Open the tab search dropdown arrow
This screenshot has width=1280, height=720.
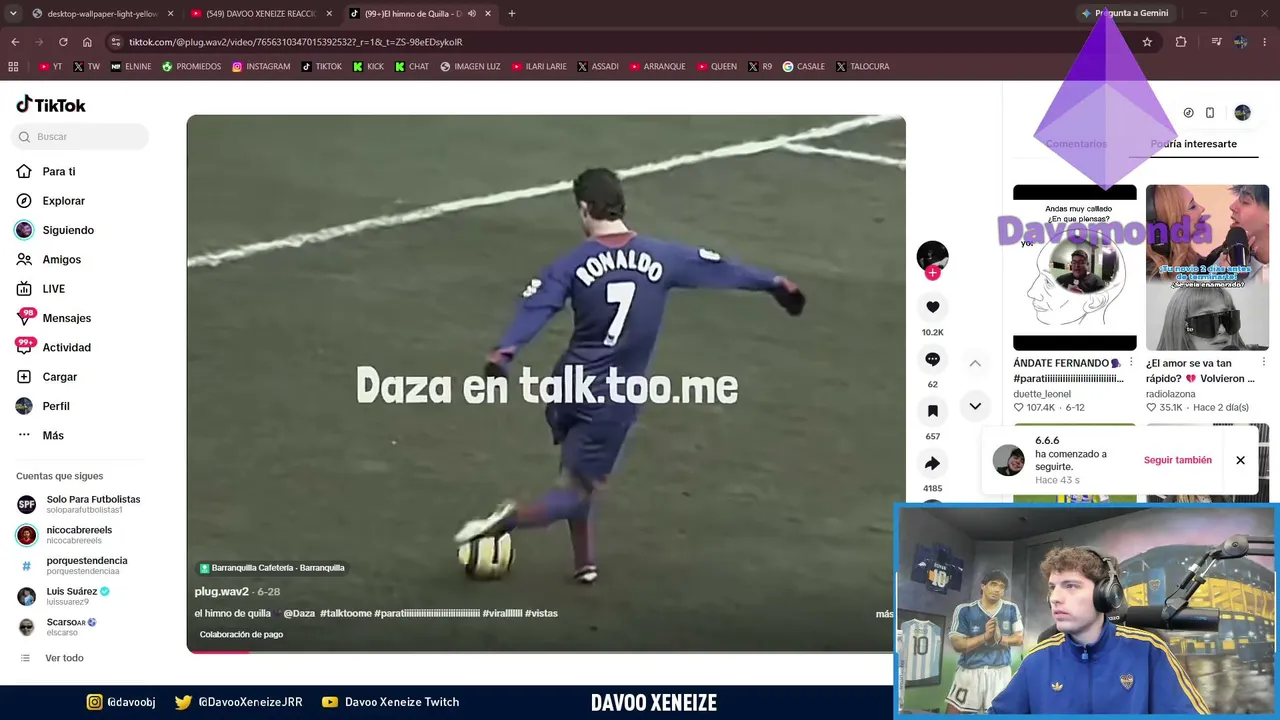tap(13, 14)
